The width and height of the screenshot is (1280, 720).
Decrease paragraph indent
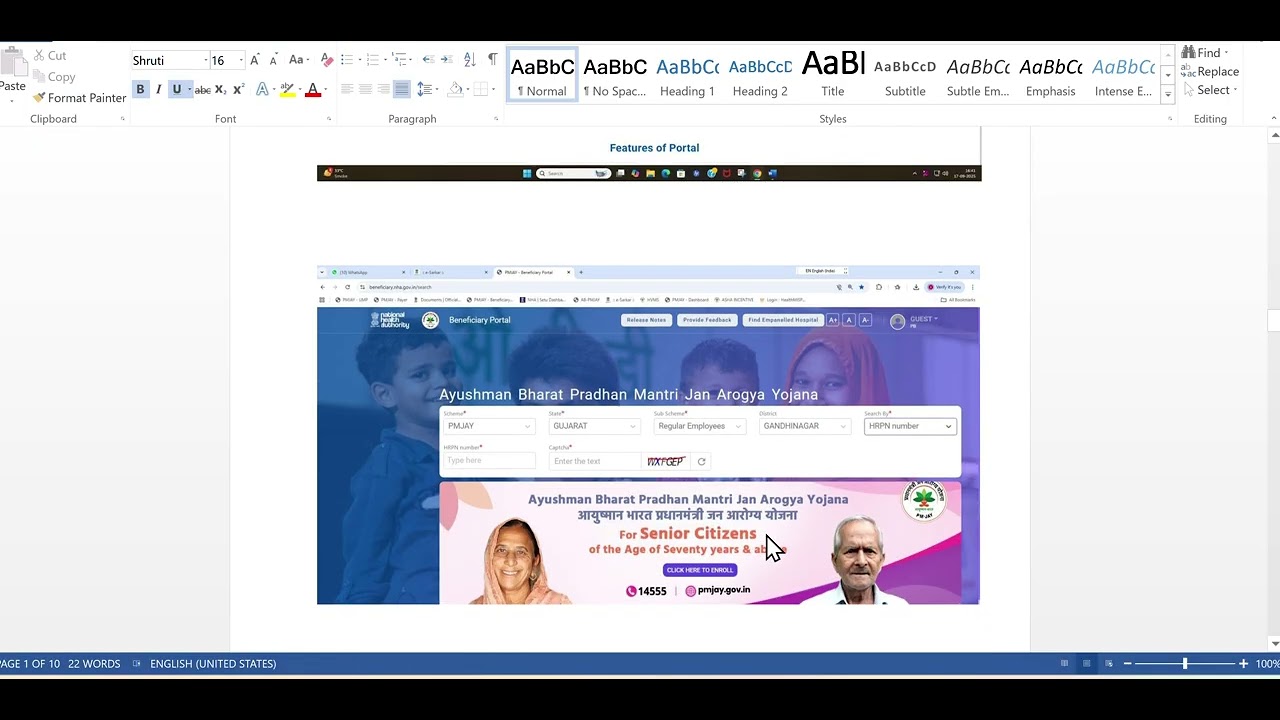428,60
